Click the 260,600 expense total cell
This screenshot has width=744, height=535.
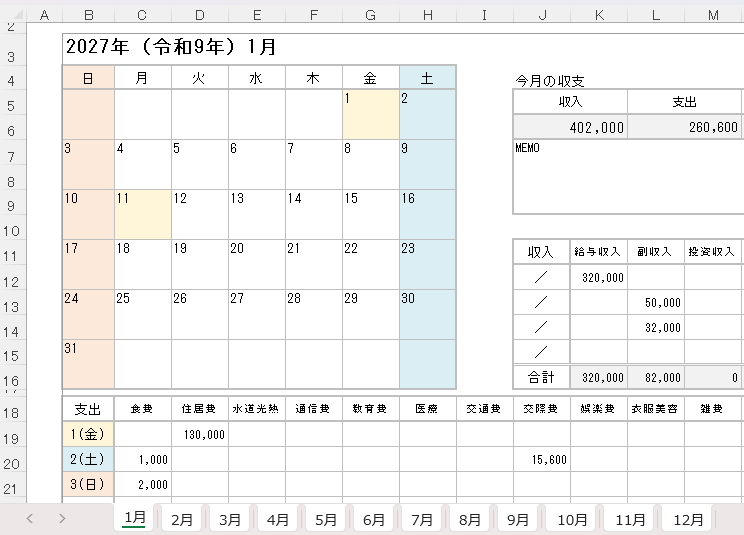click(x=685, y=127)
